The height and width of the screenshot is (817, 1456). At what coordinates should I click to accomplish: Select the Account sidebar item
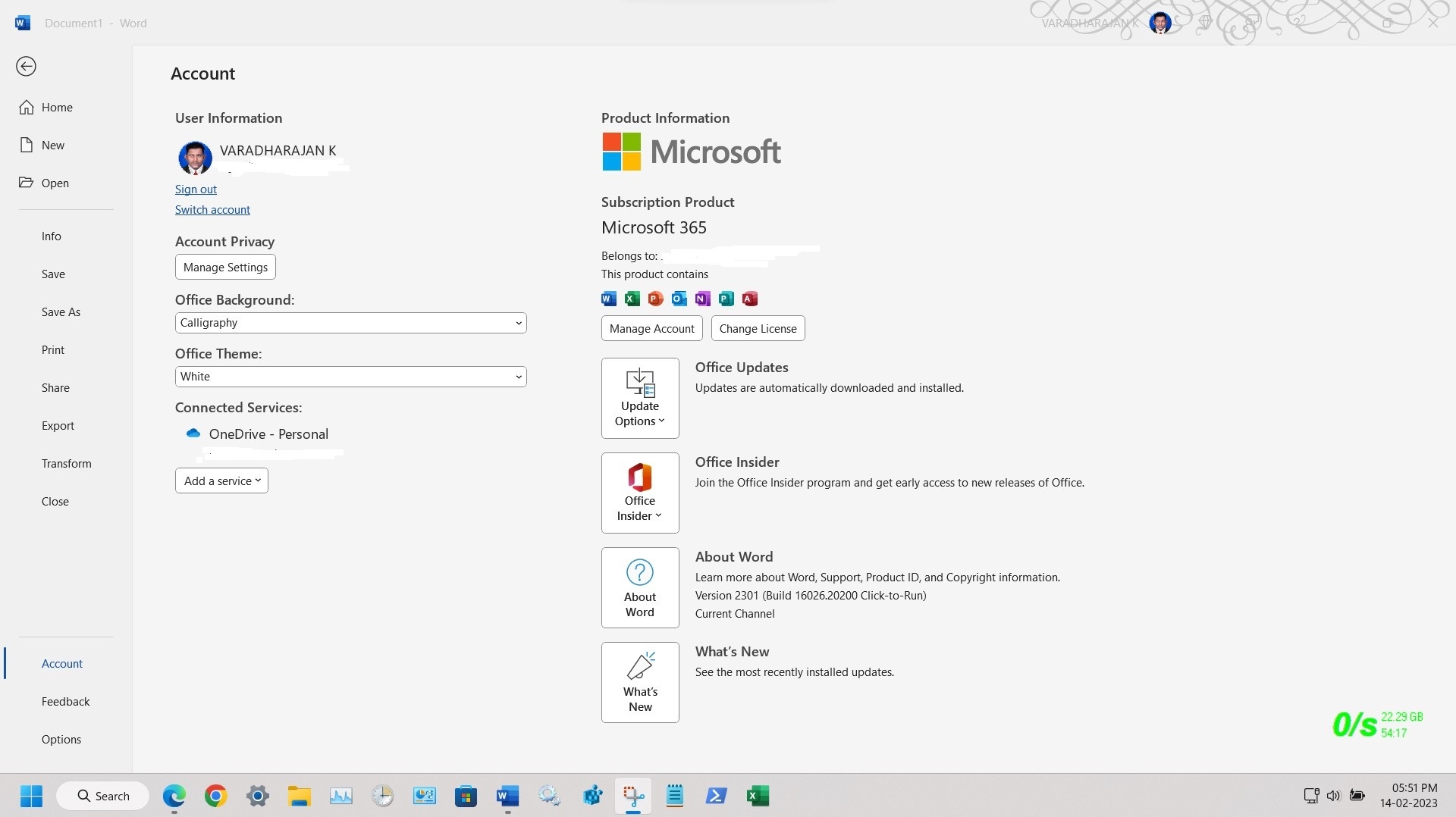click(61, 664)
